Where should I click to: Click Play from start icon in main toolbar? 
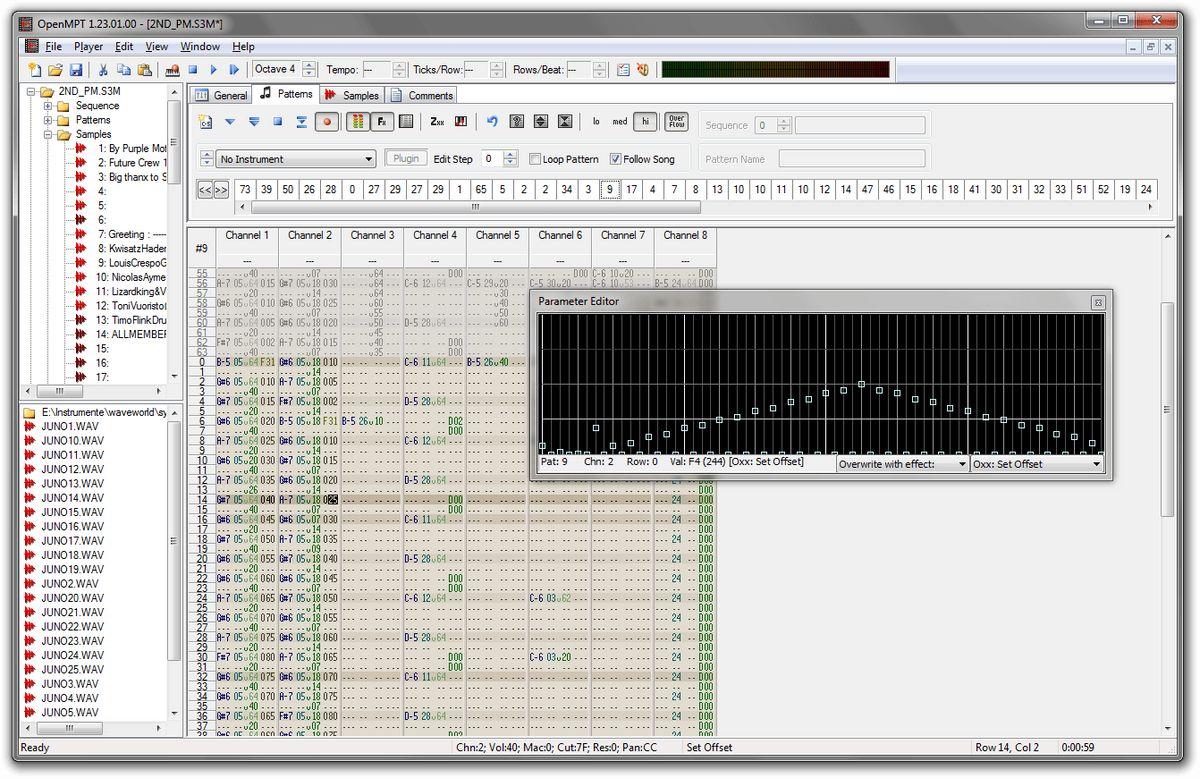pyautogui.click(x=234, y=70)
